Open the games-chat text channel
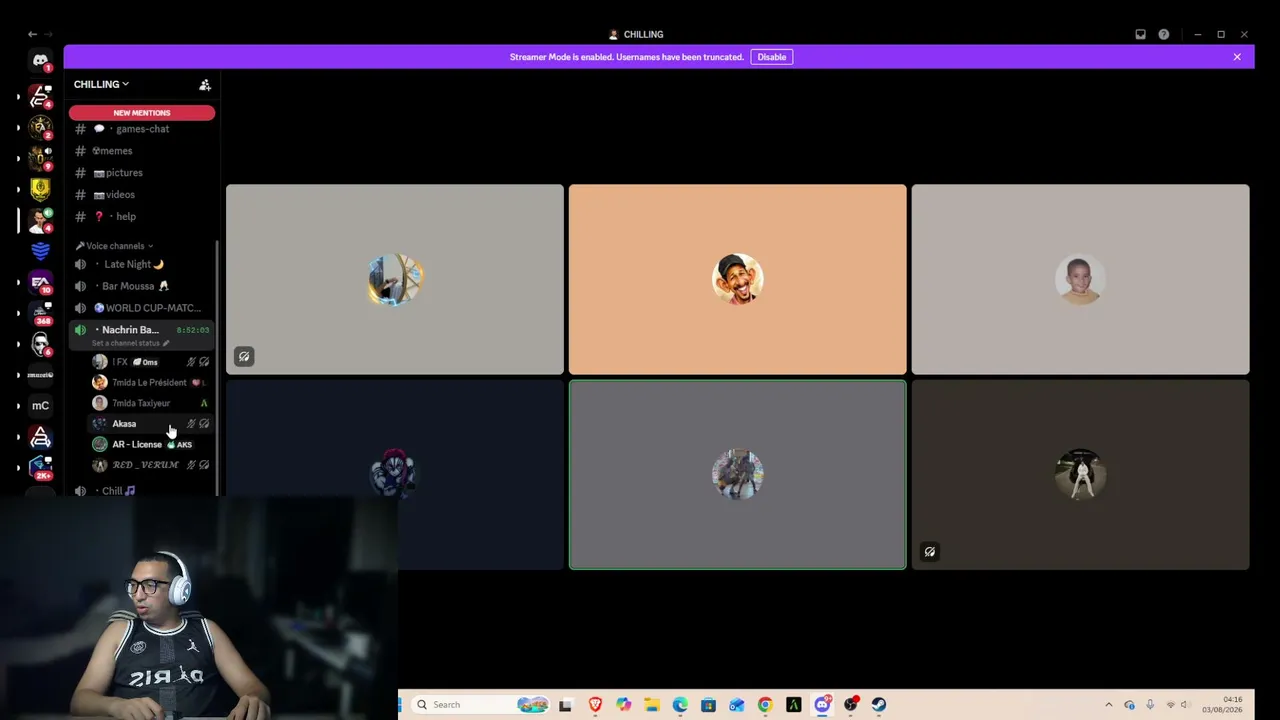 coord(142,129)
